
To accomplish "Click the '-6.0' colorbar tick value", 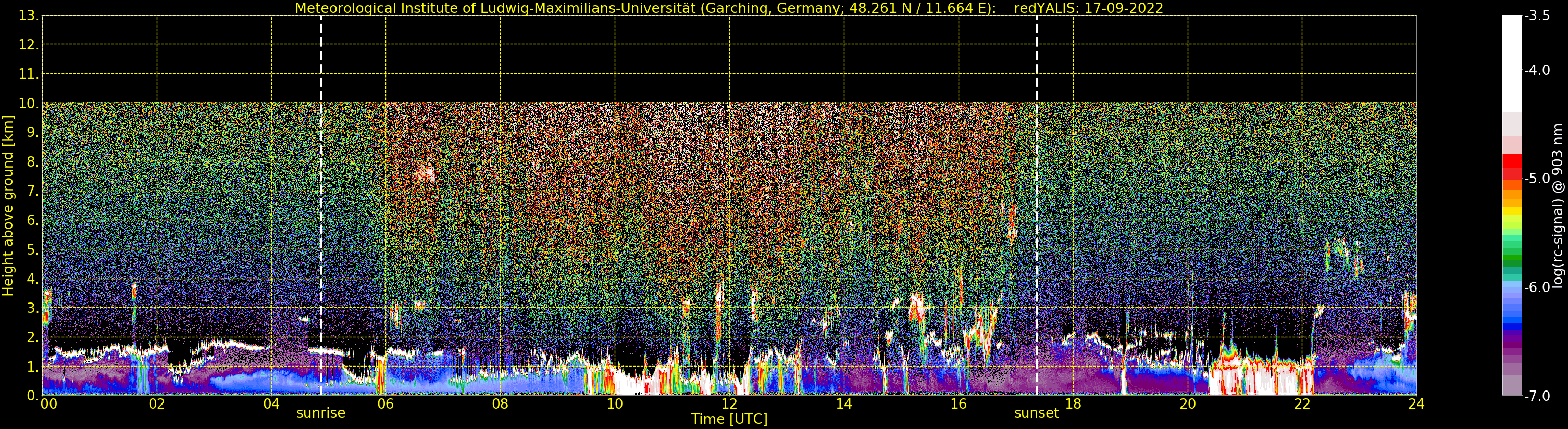I will [x=1537, y=287].
